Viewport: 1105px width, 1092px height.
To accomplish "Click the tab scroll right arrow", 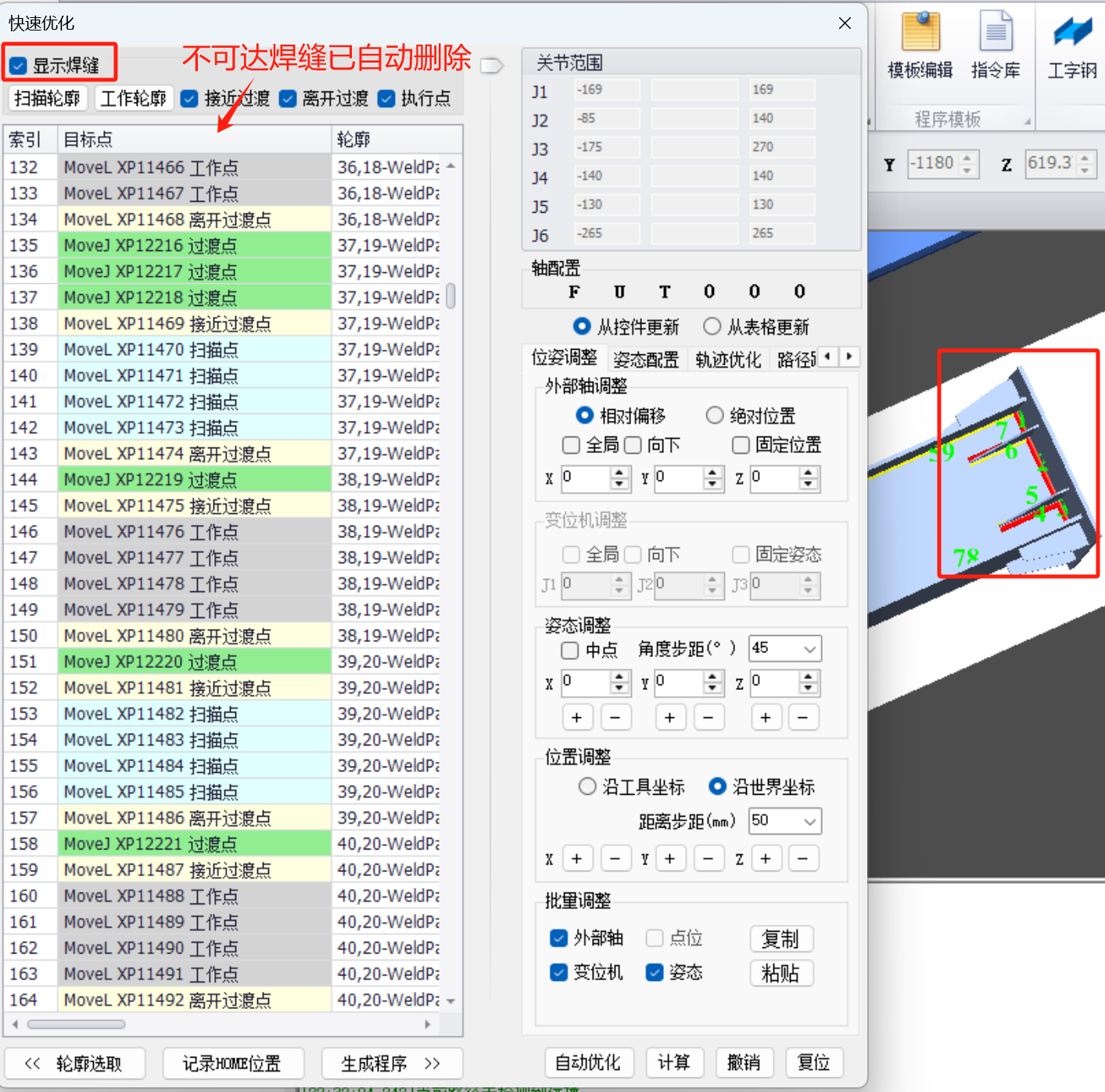I will coord(849,357).
